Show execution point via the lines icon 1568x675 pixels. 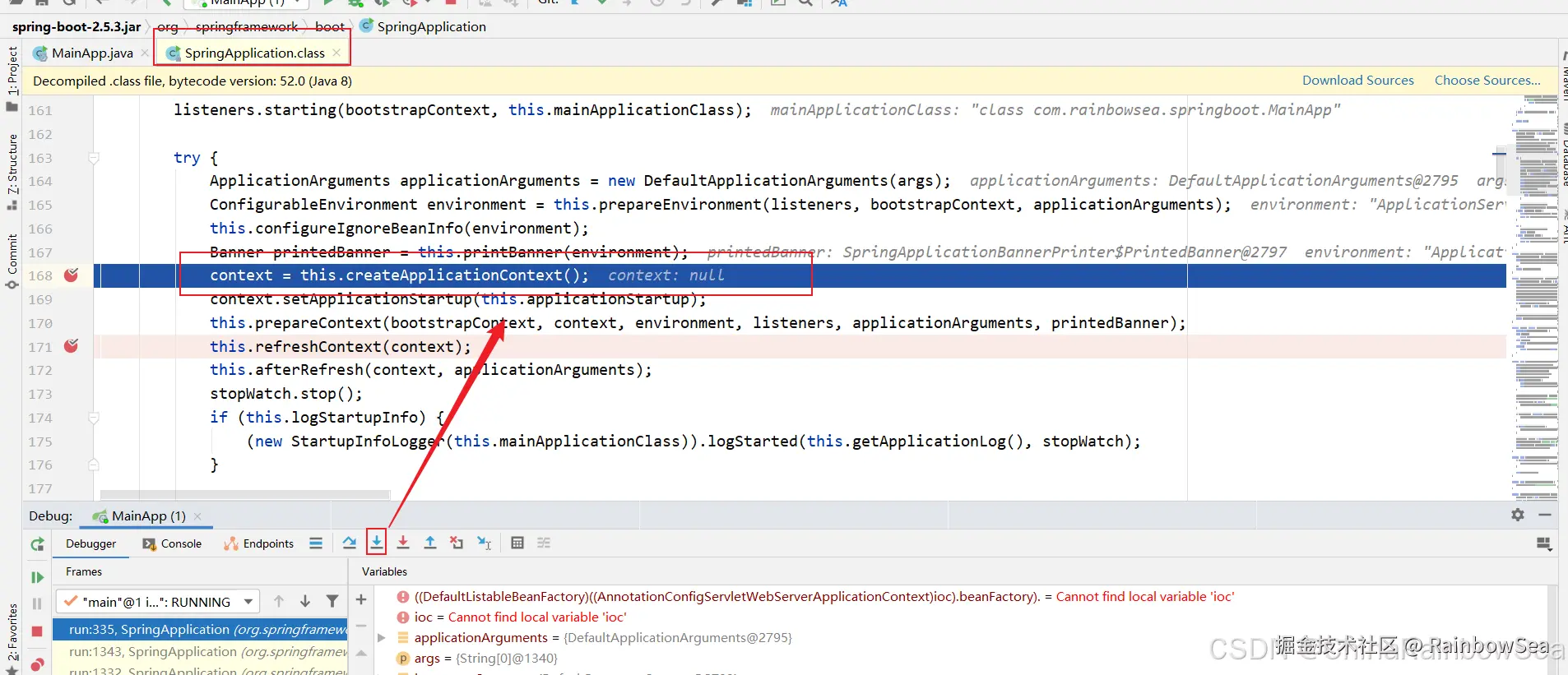pos(316,543)
